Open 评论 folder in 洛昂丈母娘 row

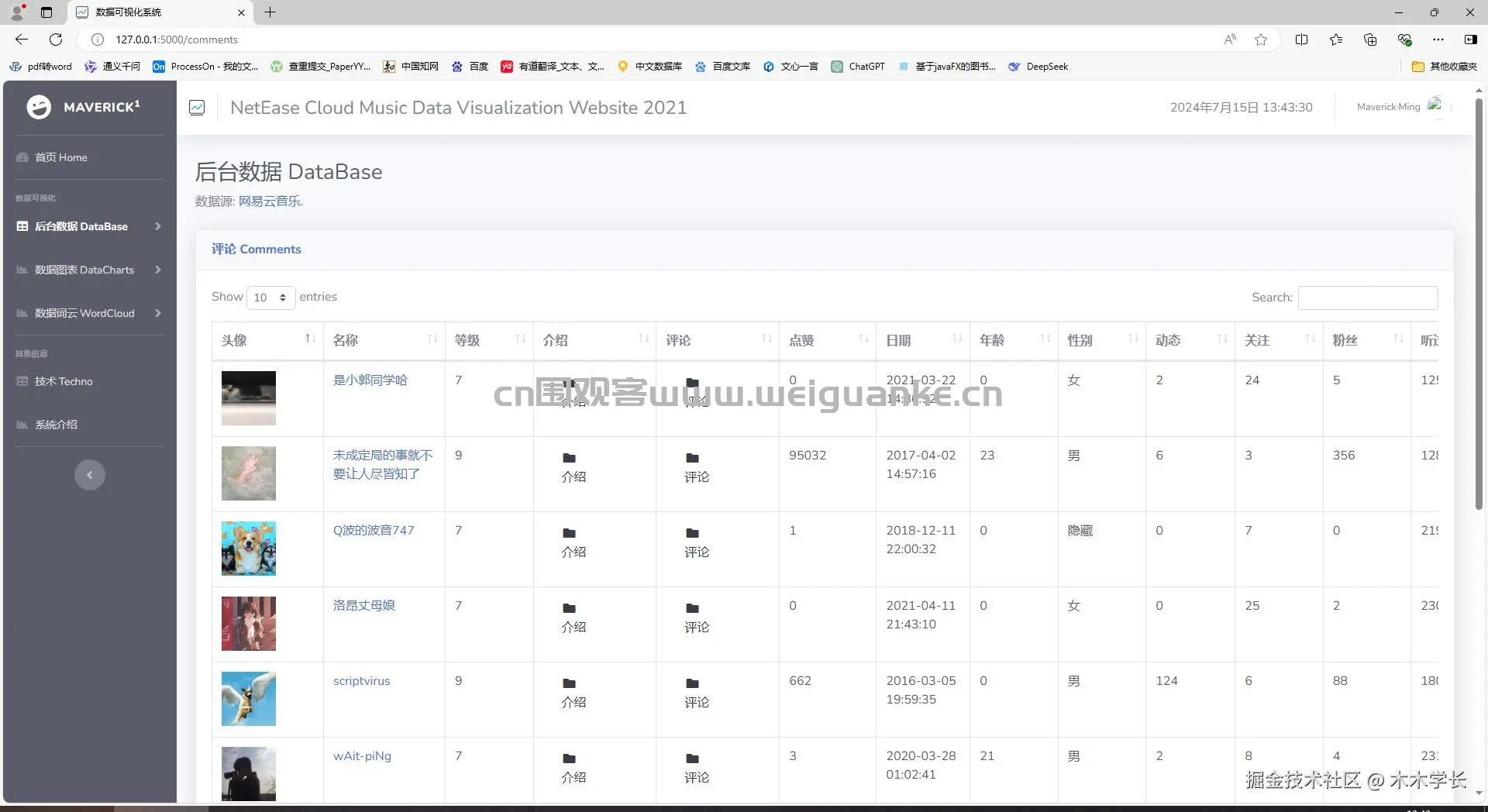(x=696, y=618)
